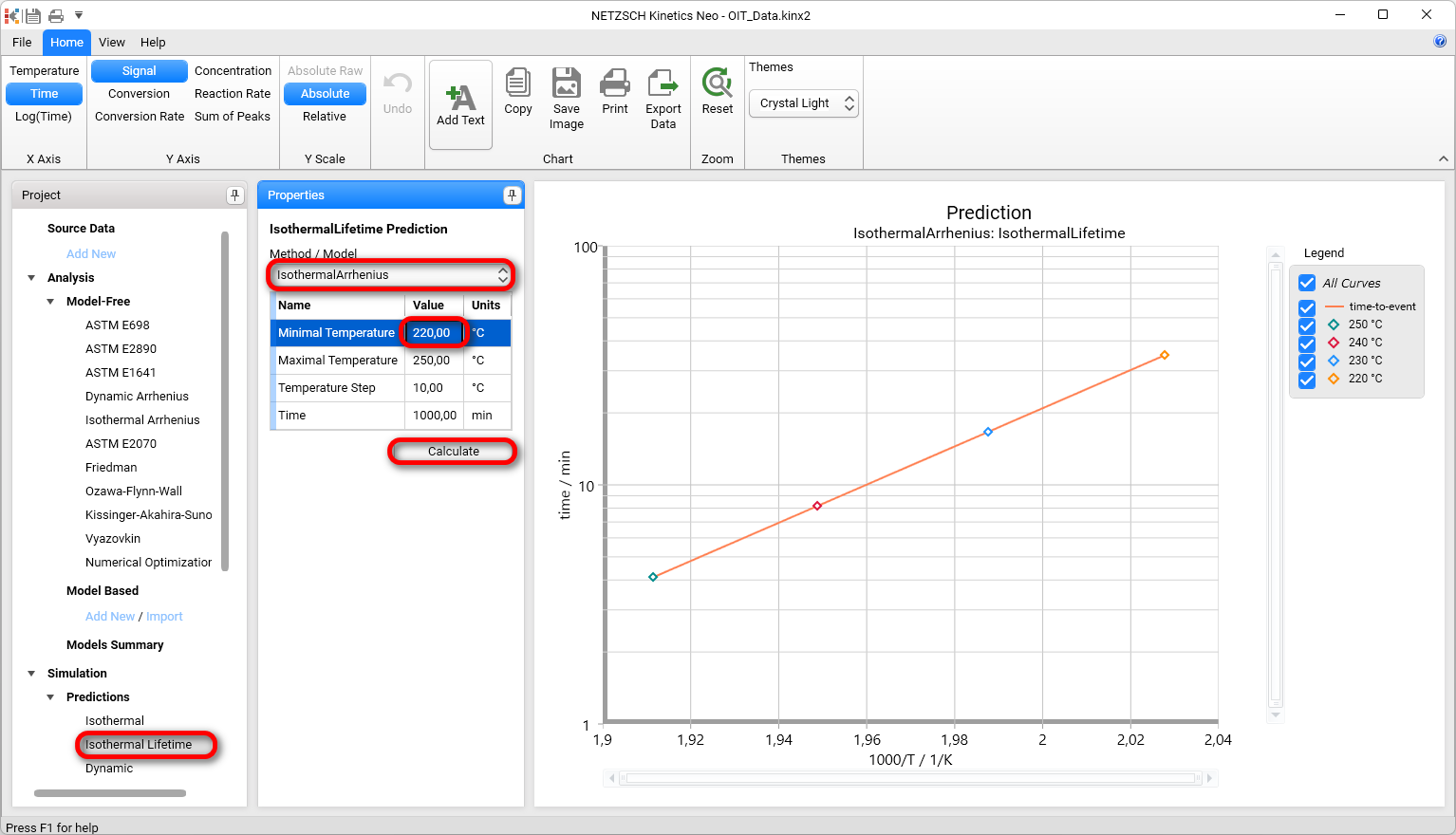Image resolution: width=1456 pixels, height=835 pixels.
Task: Select Dynamic under Predictions
Action: [x=109, y=769]
